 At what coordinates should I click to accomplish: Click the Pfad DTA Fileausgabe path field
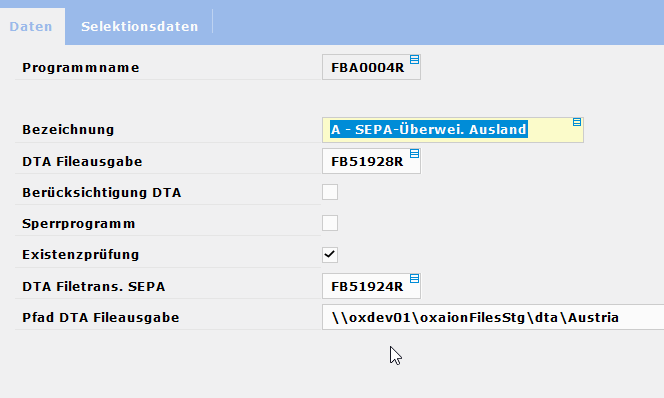tap(493, 317)
